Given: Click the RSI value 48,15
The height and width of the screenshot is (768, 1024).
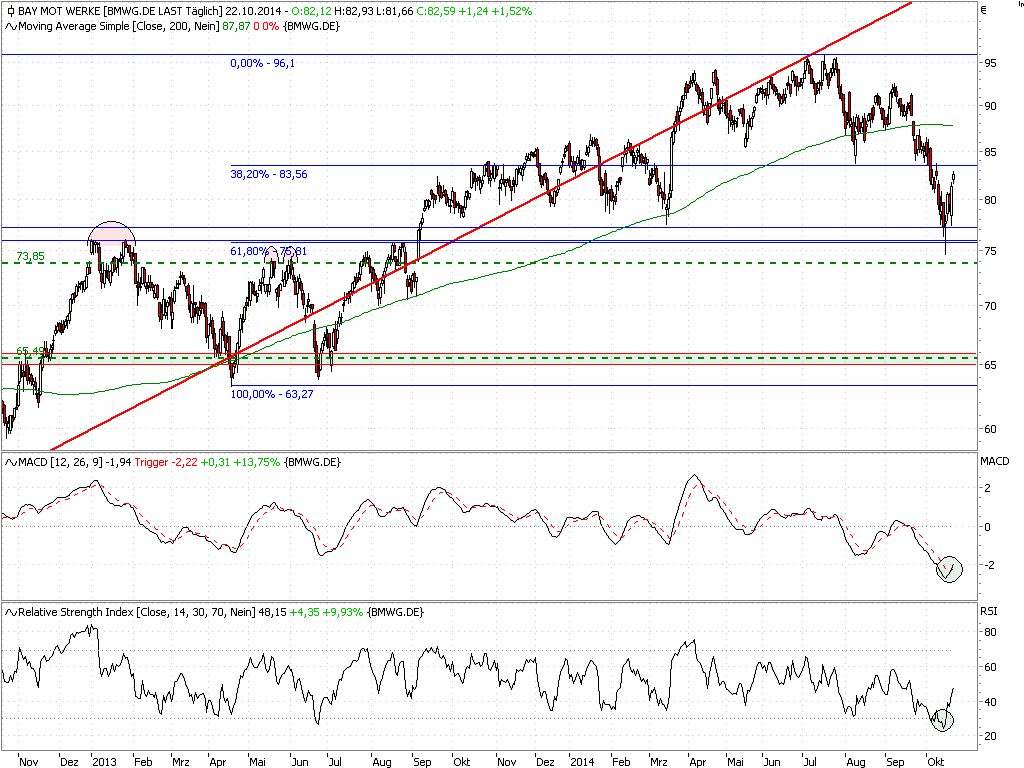Looking at the screenshot, I should (x=272, y=613).
